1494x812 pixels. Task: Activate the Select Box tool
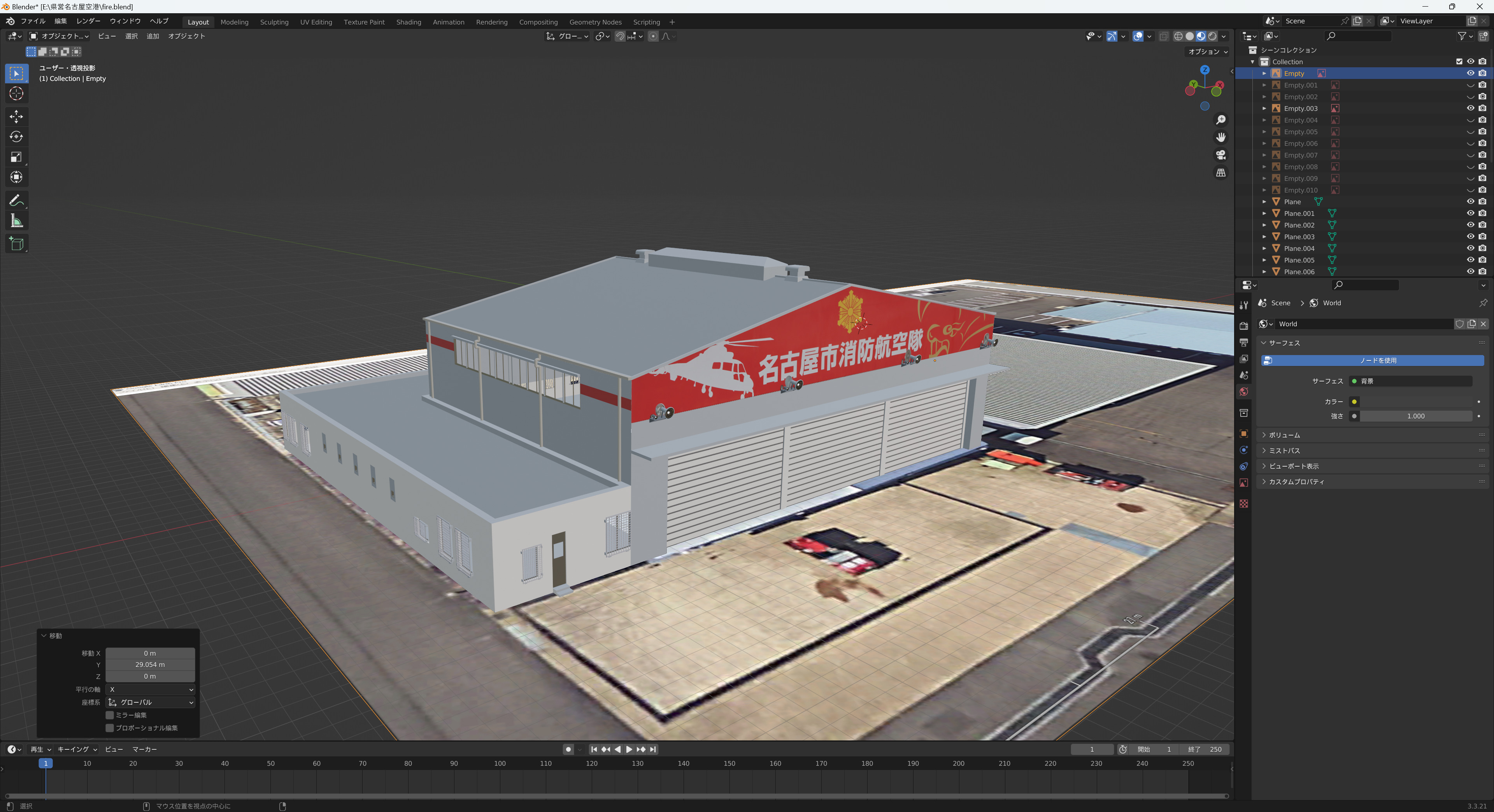coord(16,73)
